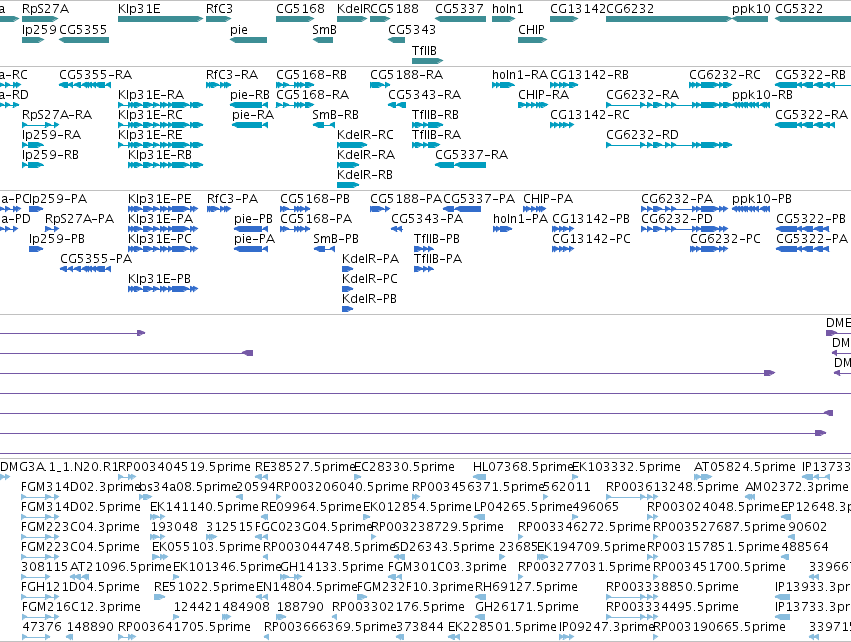The image size is (851, 642).
Task: Click transcript CG6232-RD label
Action: 642,135
